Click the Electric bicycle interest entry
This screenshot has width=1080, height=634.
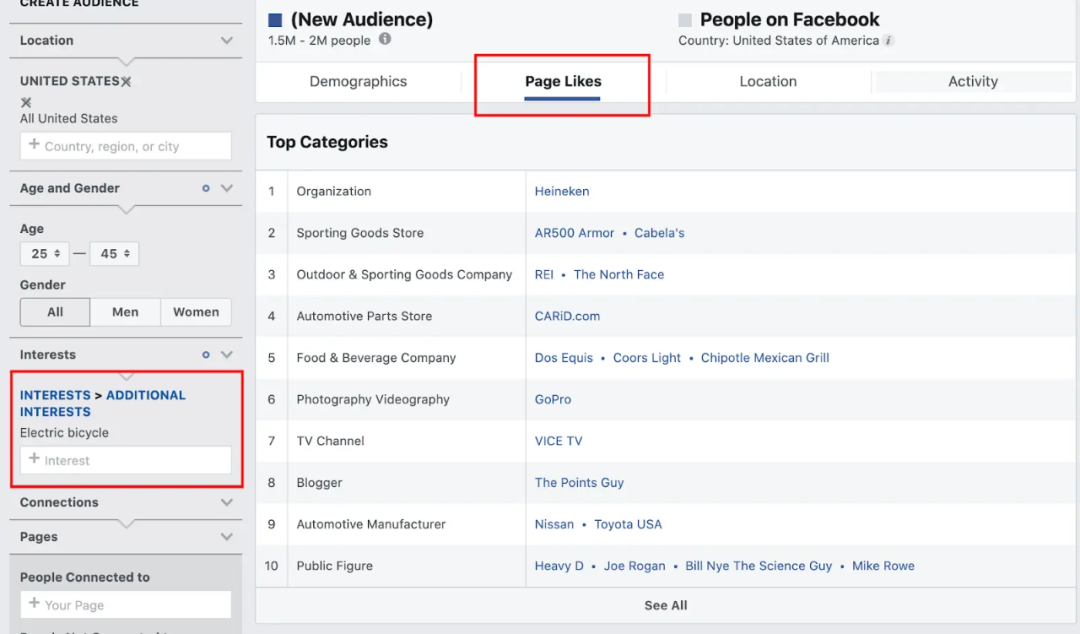tap(64, 433)
